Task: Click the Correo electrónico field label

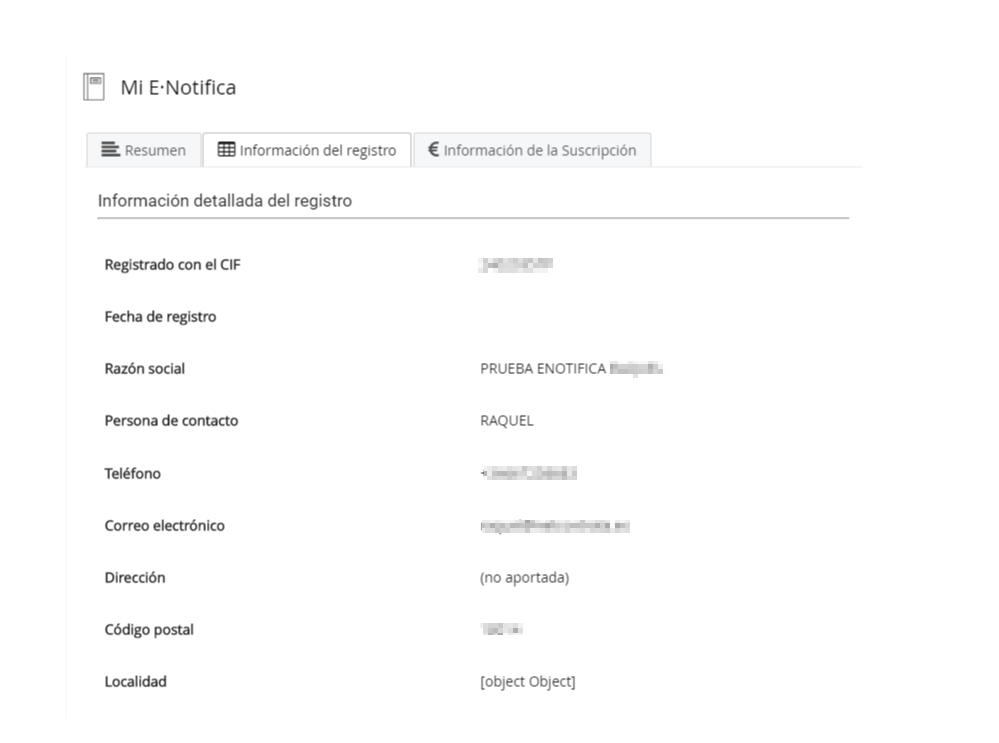Action: (164, 526)
